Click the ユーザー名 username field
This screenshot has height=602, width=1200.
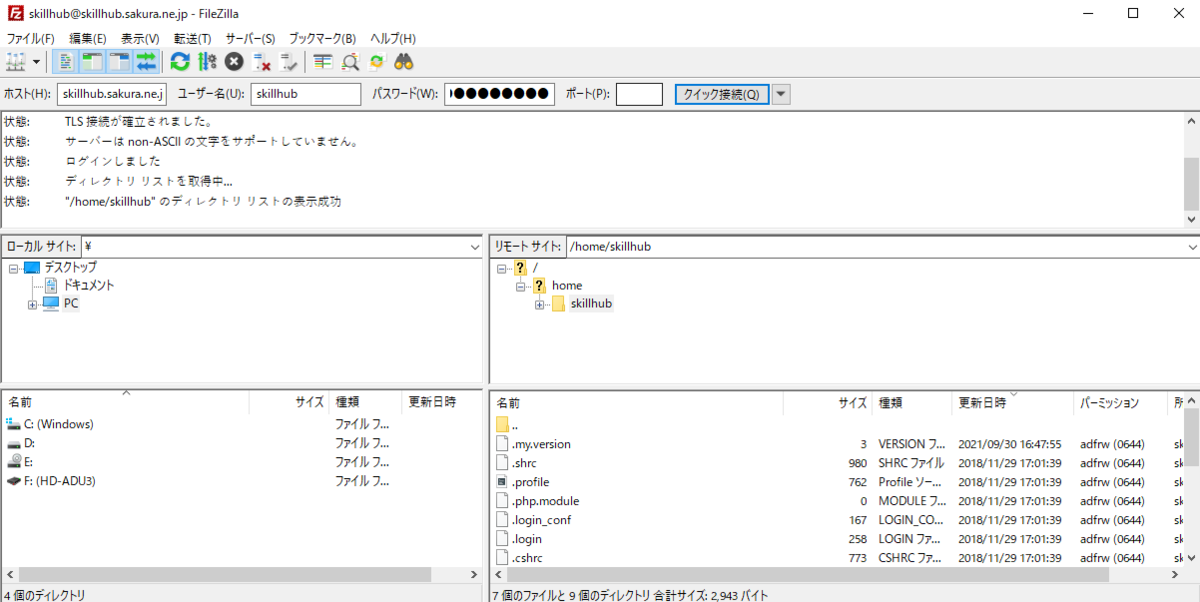pyautogui.click(x=305, y=94)
